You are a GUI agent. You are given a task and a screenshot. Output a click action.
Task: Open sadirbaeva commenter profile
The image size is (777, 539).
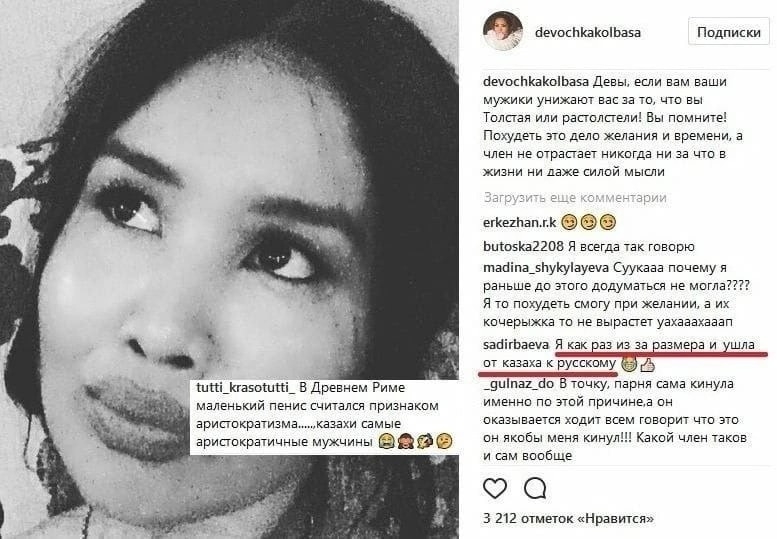point(516,344)
